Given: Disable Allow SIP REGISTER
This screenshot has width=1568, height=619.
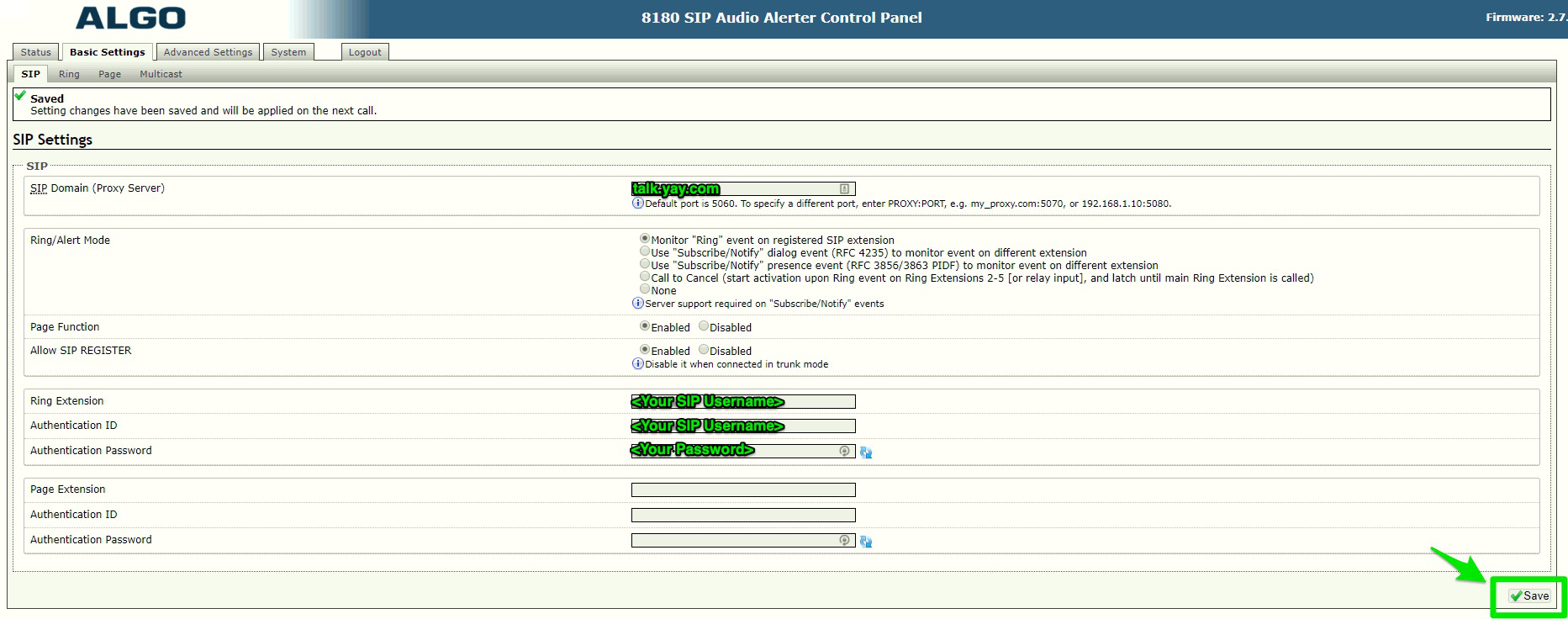Looking at the screenshot, I should coord(704,350).
